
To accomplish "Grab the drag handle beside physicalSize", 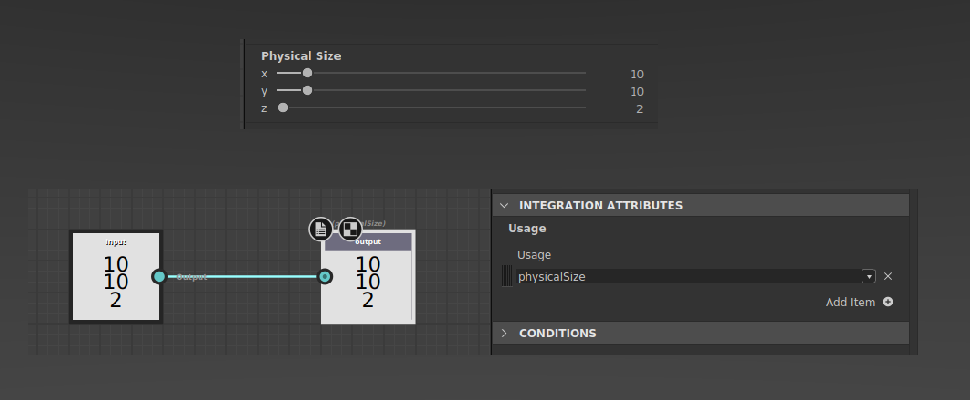I will 507,276.
